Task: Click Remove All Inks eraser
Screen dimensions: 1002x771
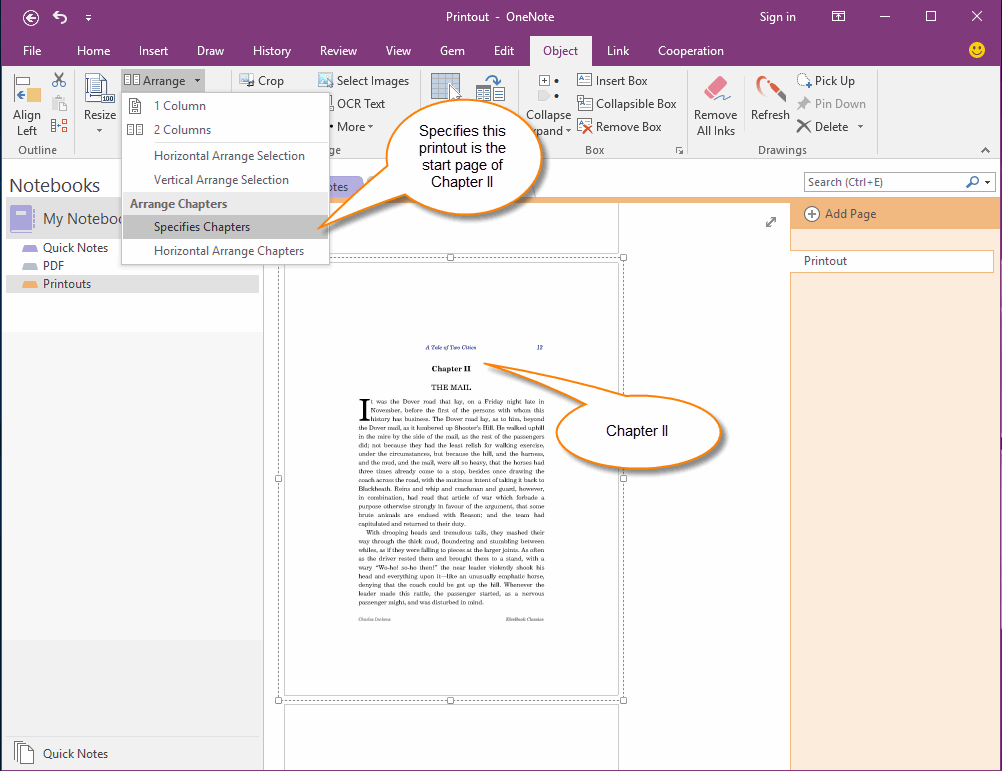Action: coord(716,106)
